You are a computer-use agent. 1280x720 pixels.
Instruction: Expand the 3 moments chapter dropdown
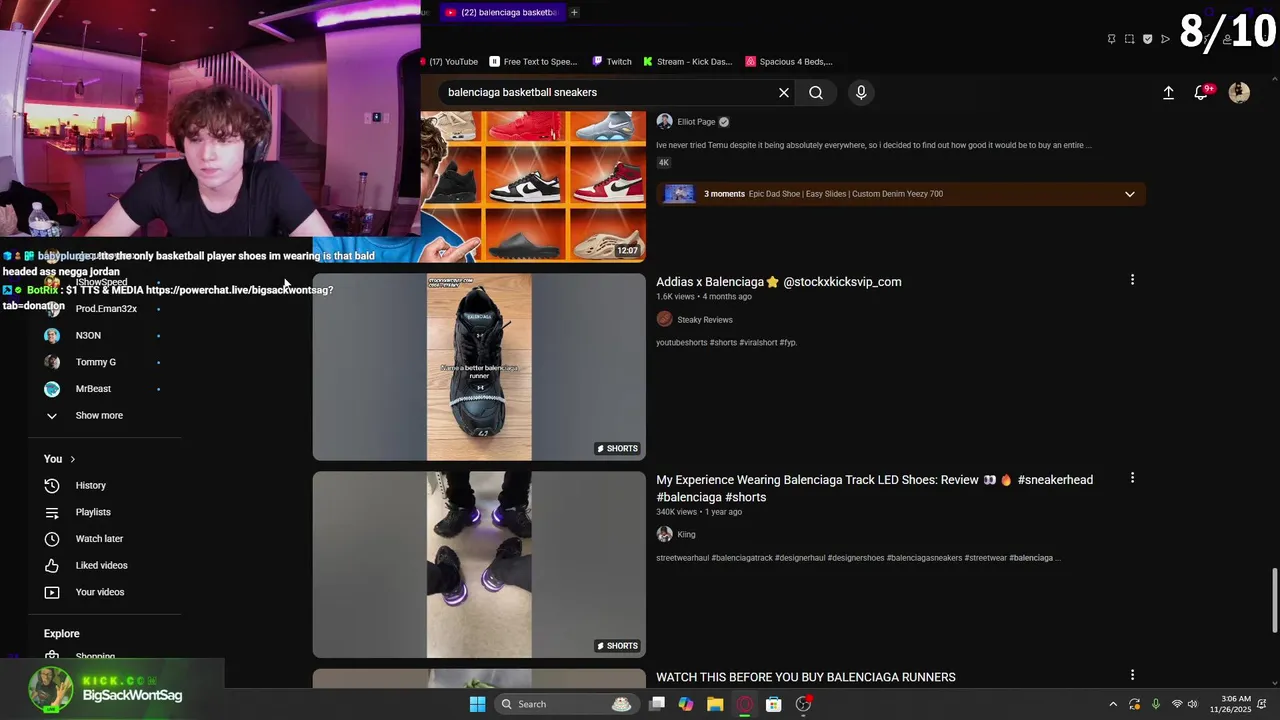point(1130,194)
